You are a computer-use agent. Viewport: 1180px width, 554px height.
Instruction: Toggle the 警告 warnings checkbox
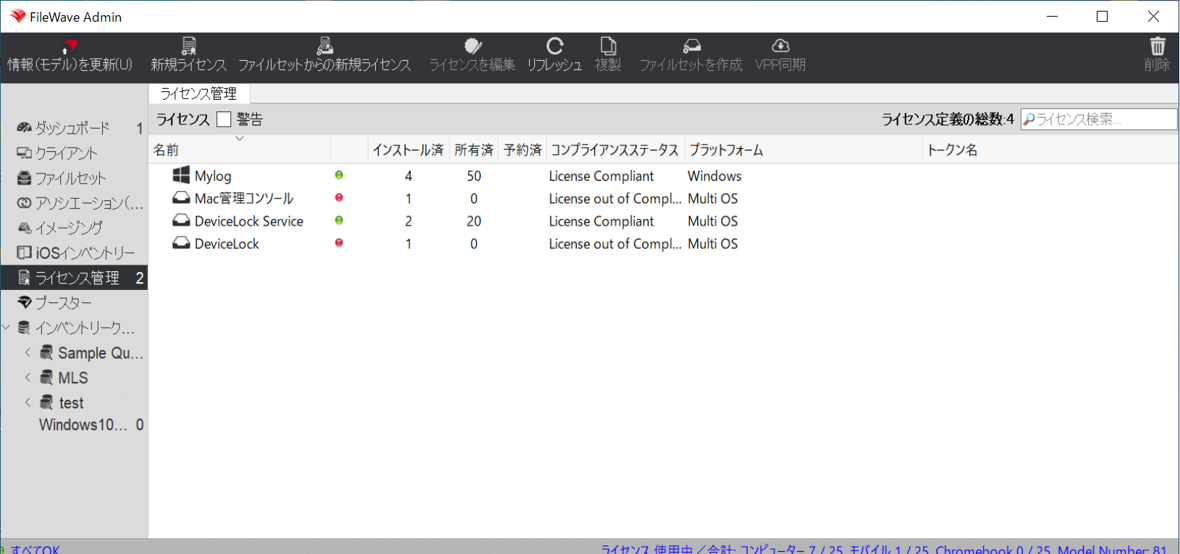(x=224, y=119)
